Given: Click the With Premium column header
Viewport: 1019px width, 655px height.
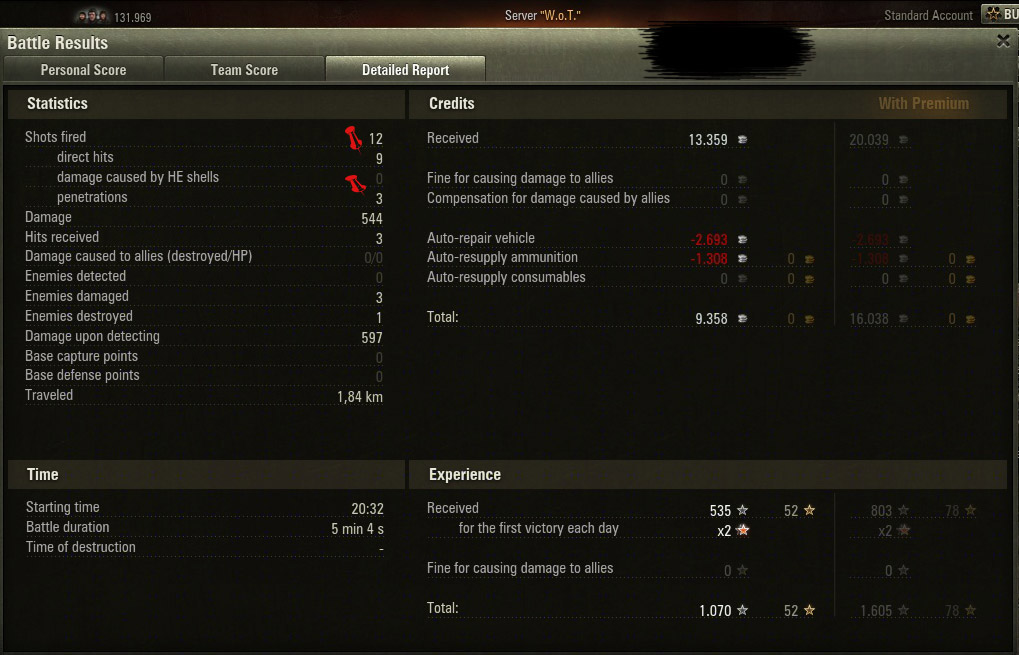Looking at the screenshot, I should (923, 103).
